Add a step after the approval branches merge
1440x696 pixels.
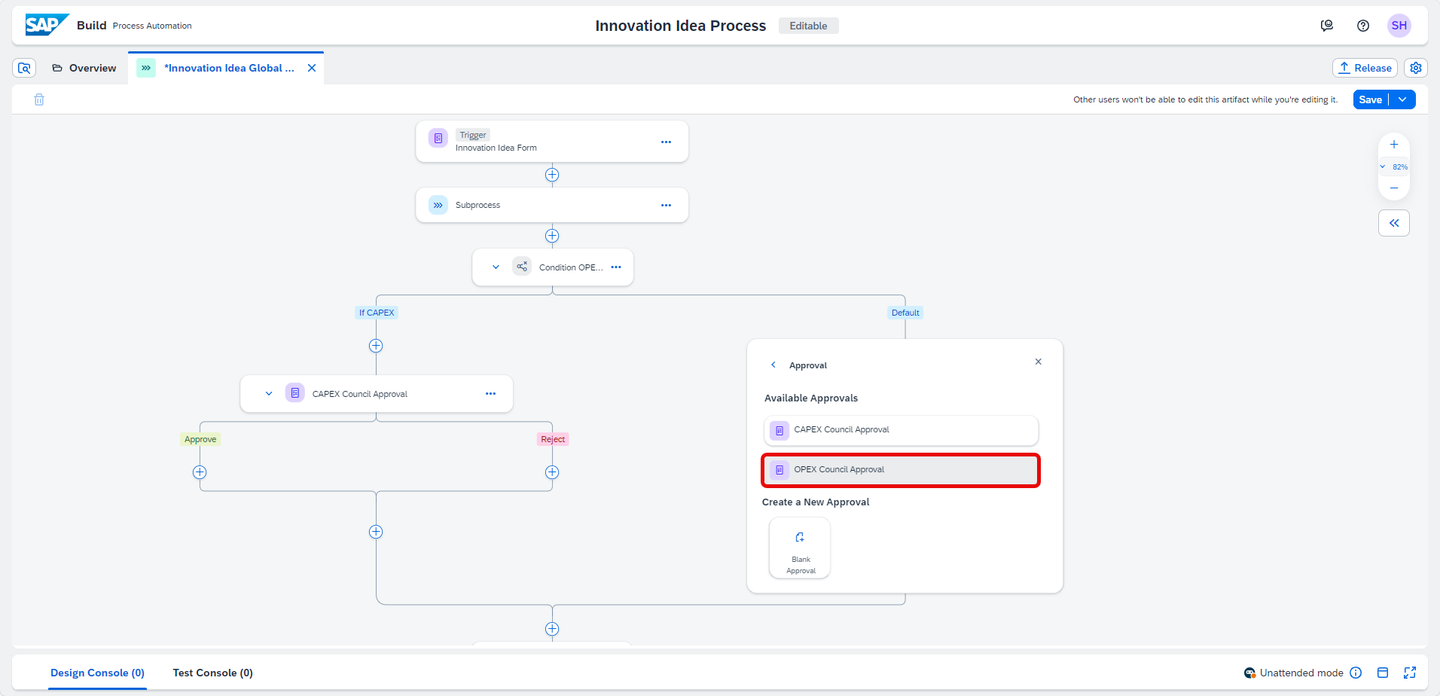pyautogui.click(x=376, y=532)
